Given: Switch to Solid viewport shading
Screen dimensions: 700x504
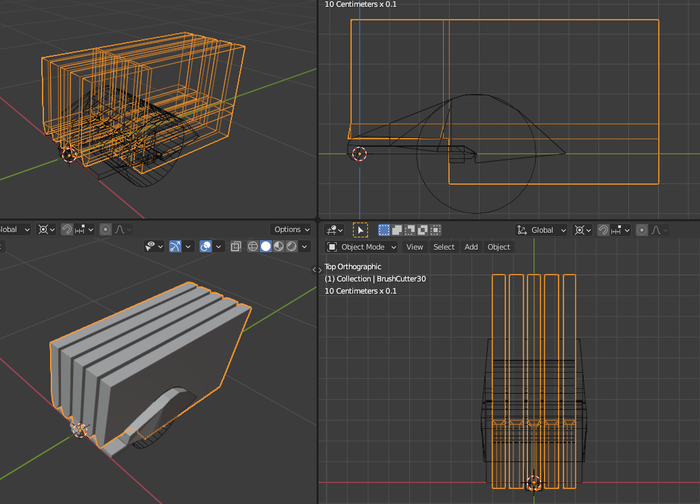Looking at the screenshot, I should [x=266, y=246].
